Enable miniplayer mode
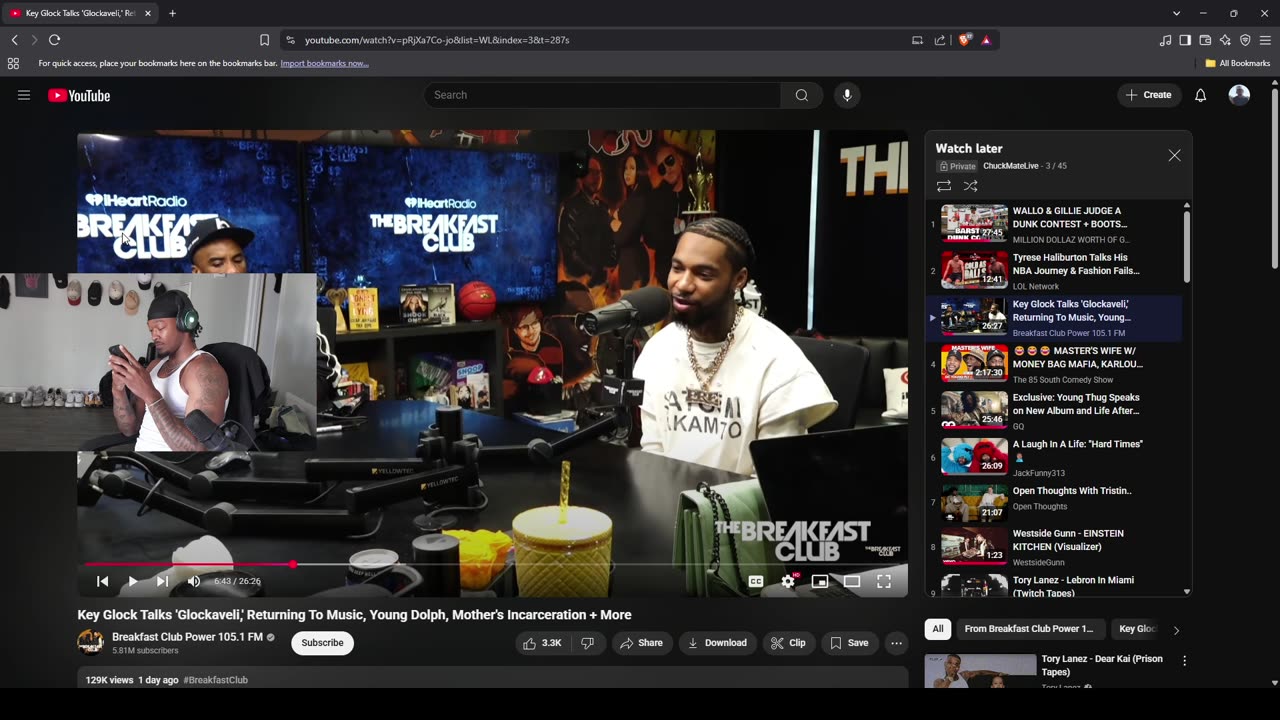Image resolution: width=1280 pixels, height=720 pixels. 820,581
